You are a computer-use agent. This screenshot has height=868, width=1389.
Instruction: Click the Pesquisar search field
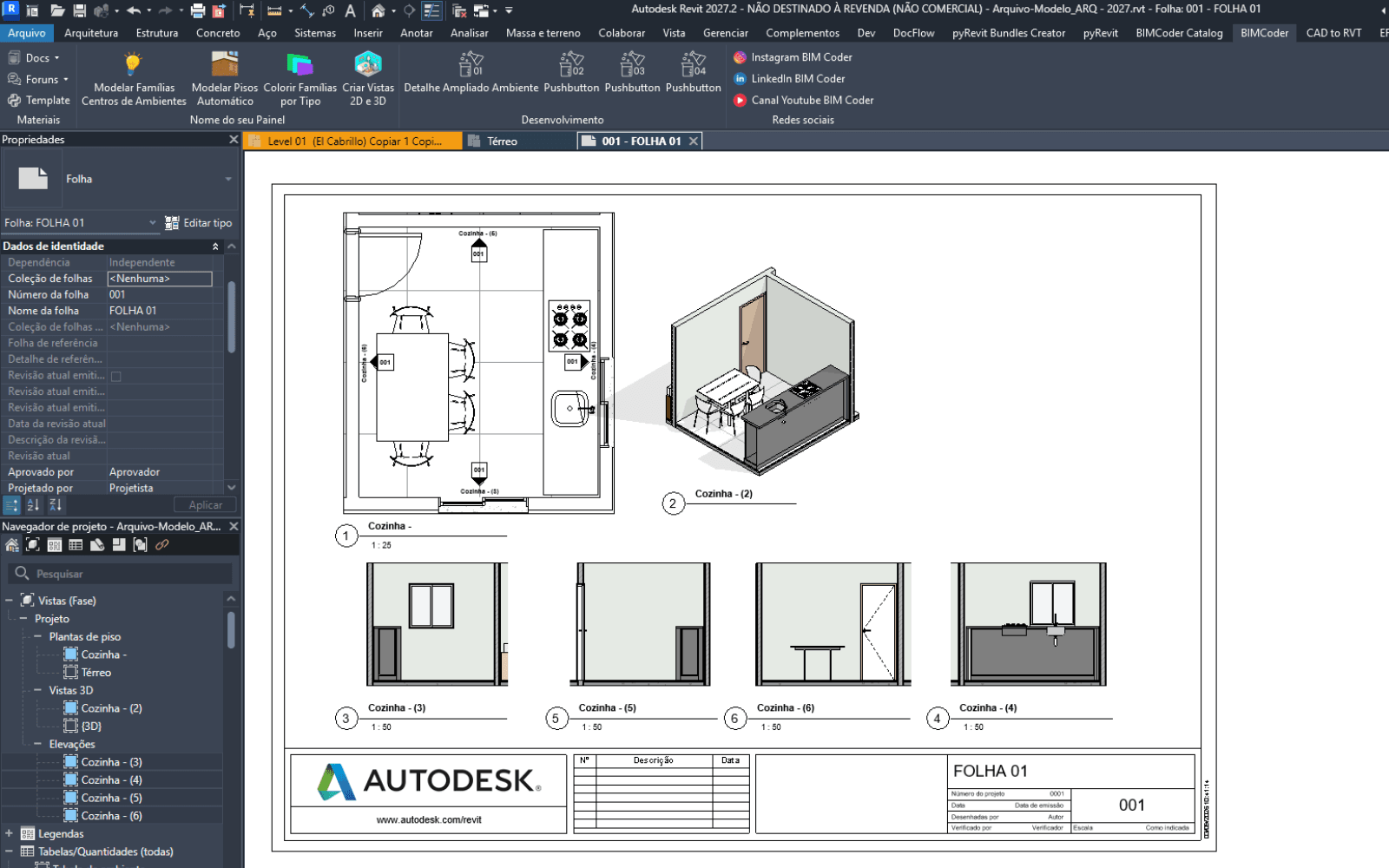click(x=121, y=574)
